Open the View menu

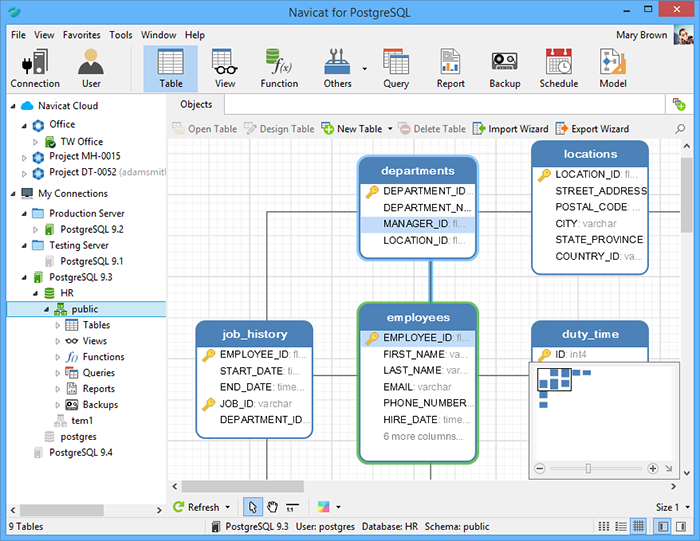[44, 35]
